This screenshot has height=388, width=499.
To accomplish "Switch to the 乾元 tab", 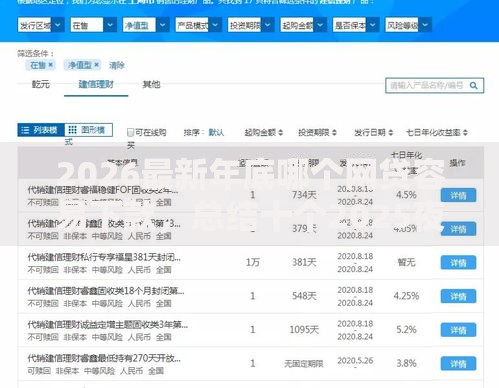I will (x=41, y=84).
